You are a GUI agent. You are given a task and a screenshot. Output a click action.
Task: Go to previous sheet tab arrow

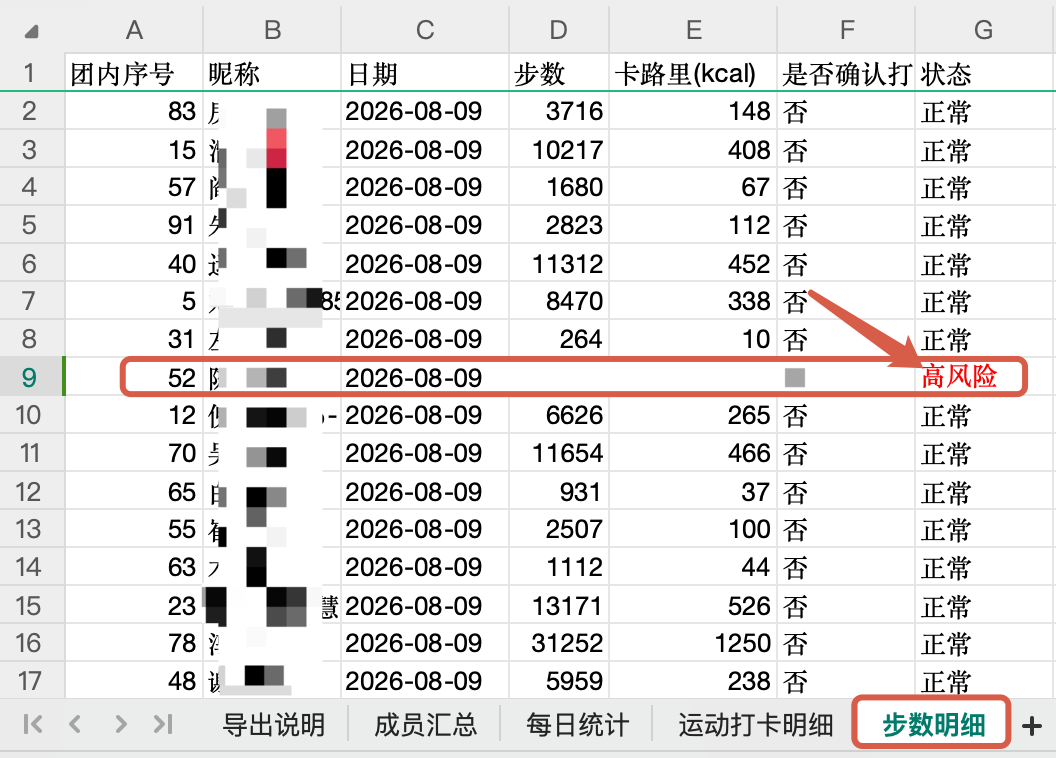pos(75,724)
